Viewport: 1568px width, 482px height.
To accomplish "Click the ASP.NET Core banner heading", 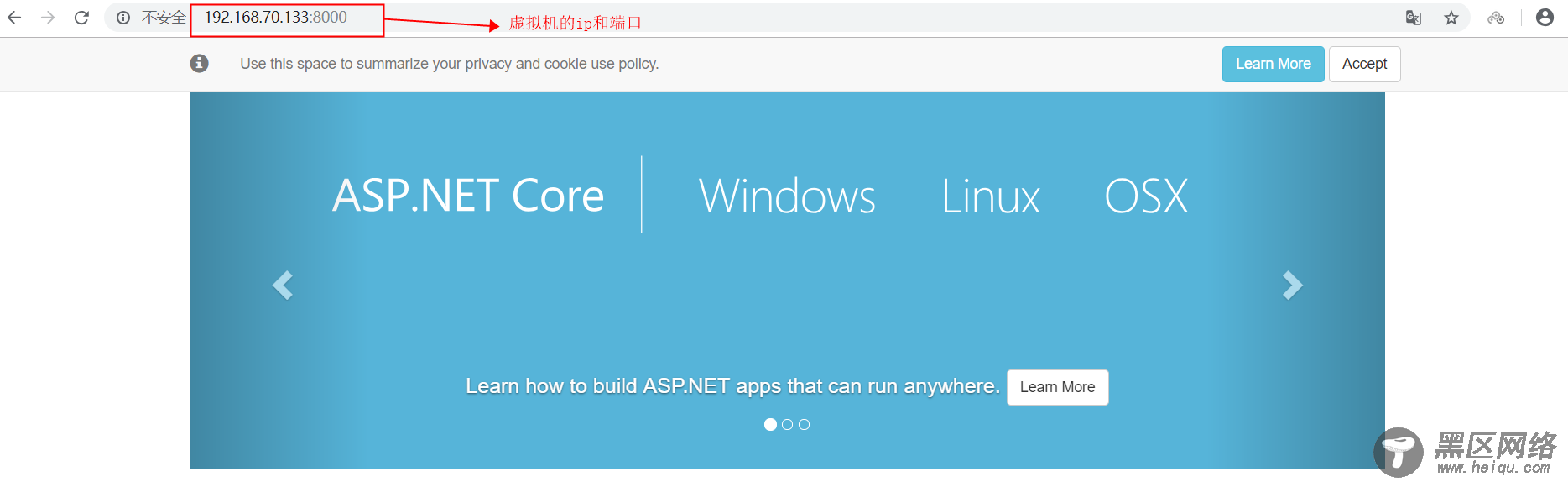I will (x=468, y=196).
